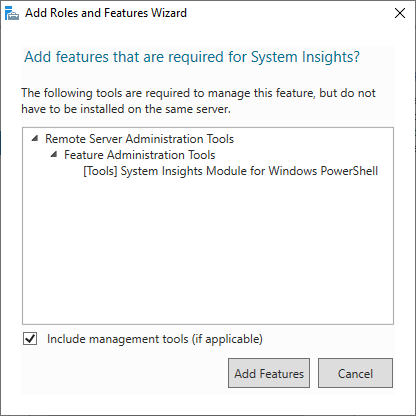Click the Include management tools (if applicable) label
416x416 pixels.
click(x=155, y=339)
